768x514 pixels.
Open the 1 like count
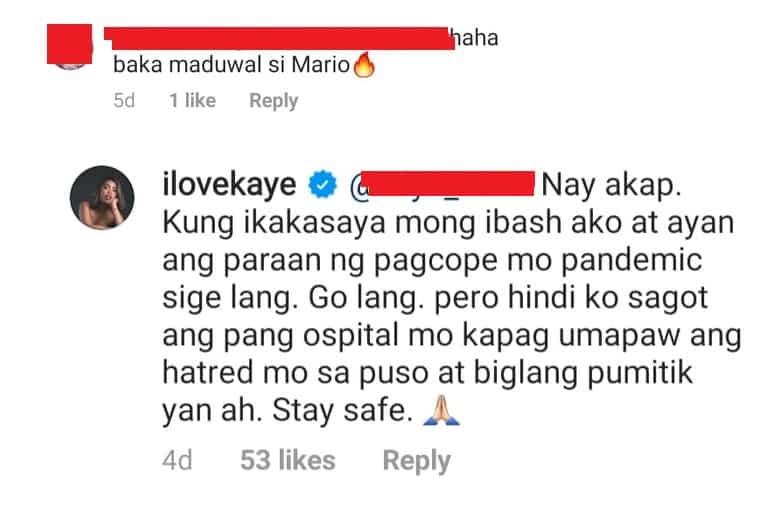(192, 100)
